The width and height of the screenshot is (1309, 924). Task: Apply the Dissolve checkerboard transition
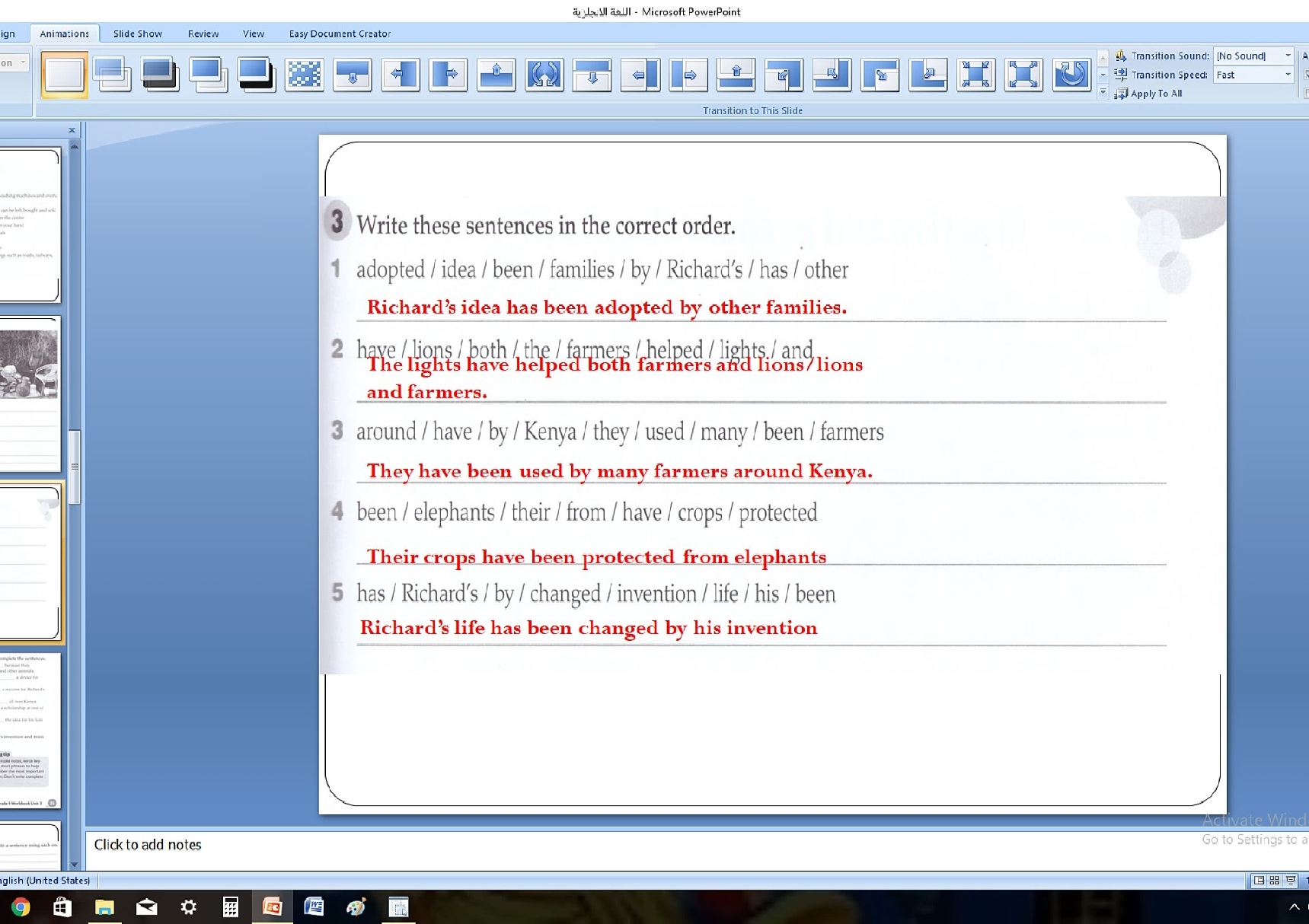[x=304, y=75]
